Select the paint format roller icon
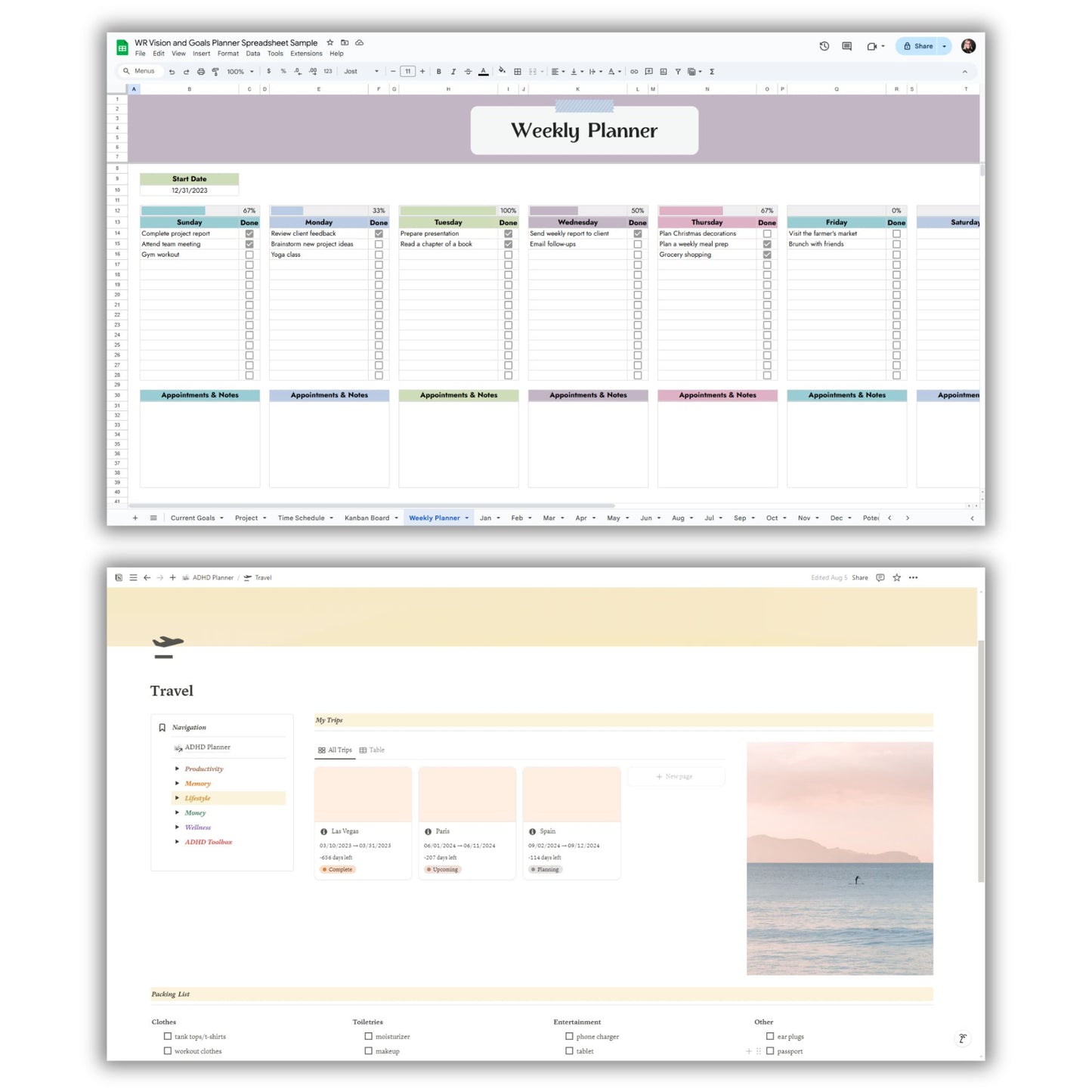The height and width of the screenshot is (1092, 1092). click(x=215, y=72)
